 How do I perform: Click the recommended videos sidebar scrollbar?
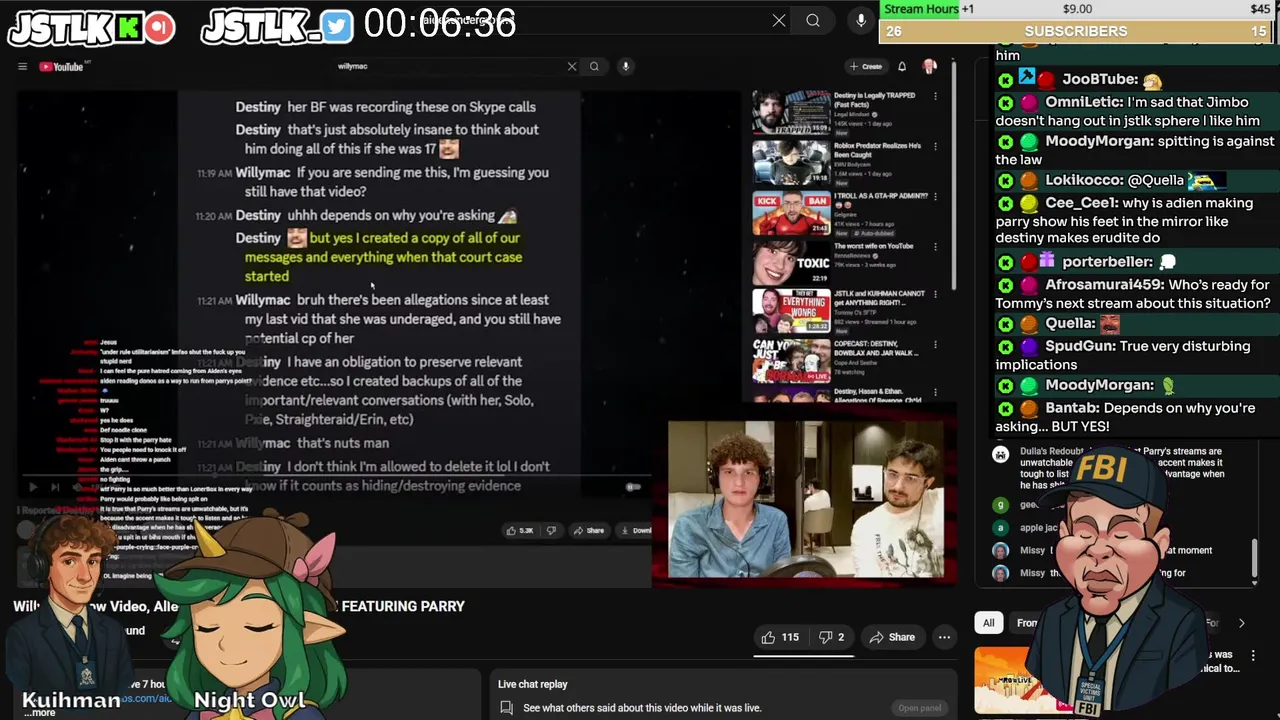[x=954, y=175]
